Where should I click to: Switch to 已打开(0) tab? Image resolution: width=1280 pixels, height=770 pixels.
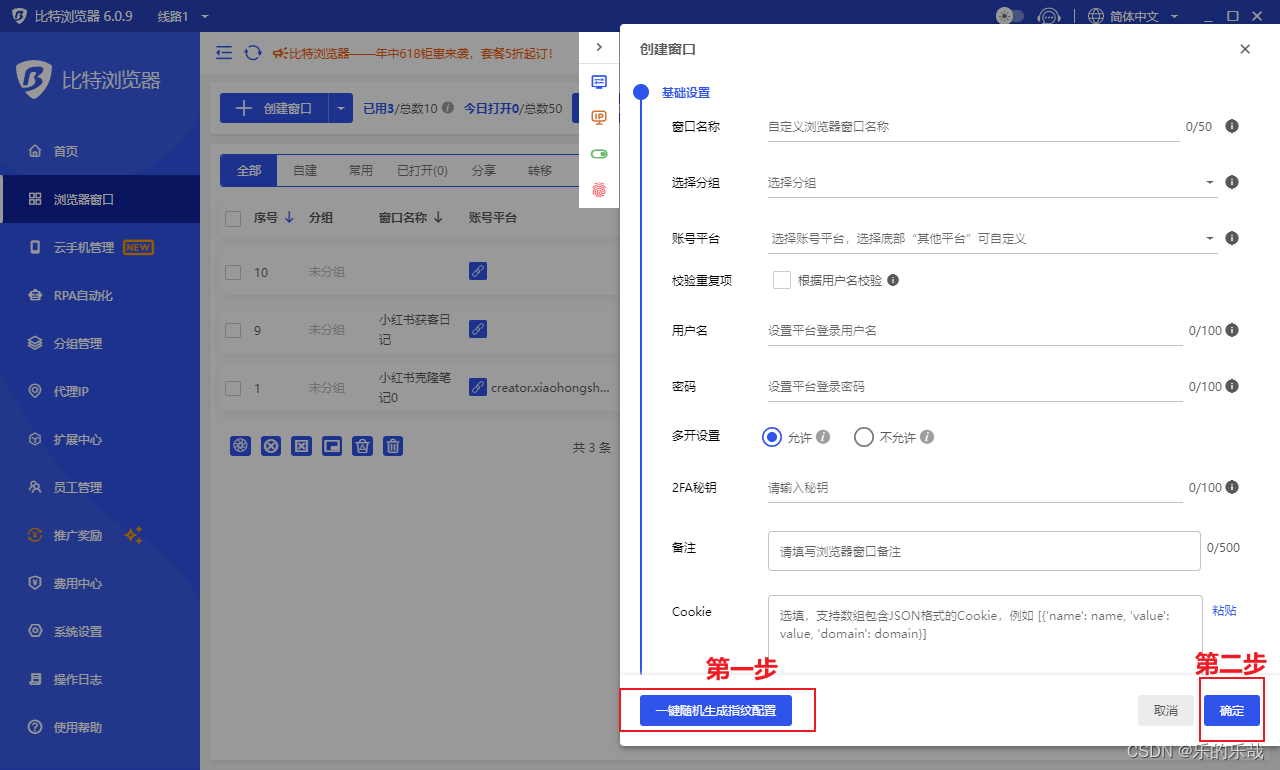[422, 171]
